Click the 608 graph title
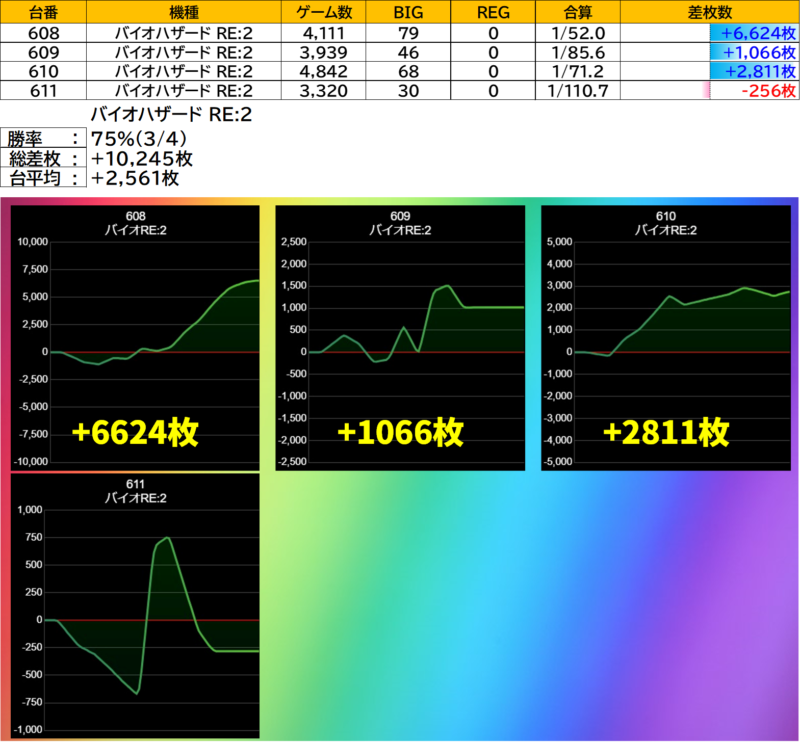Image resolution: width=800 pixels, height=742 pixels. 135,223
